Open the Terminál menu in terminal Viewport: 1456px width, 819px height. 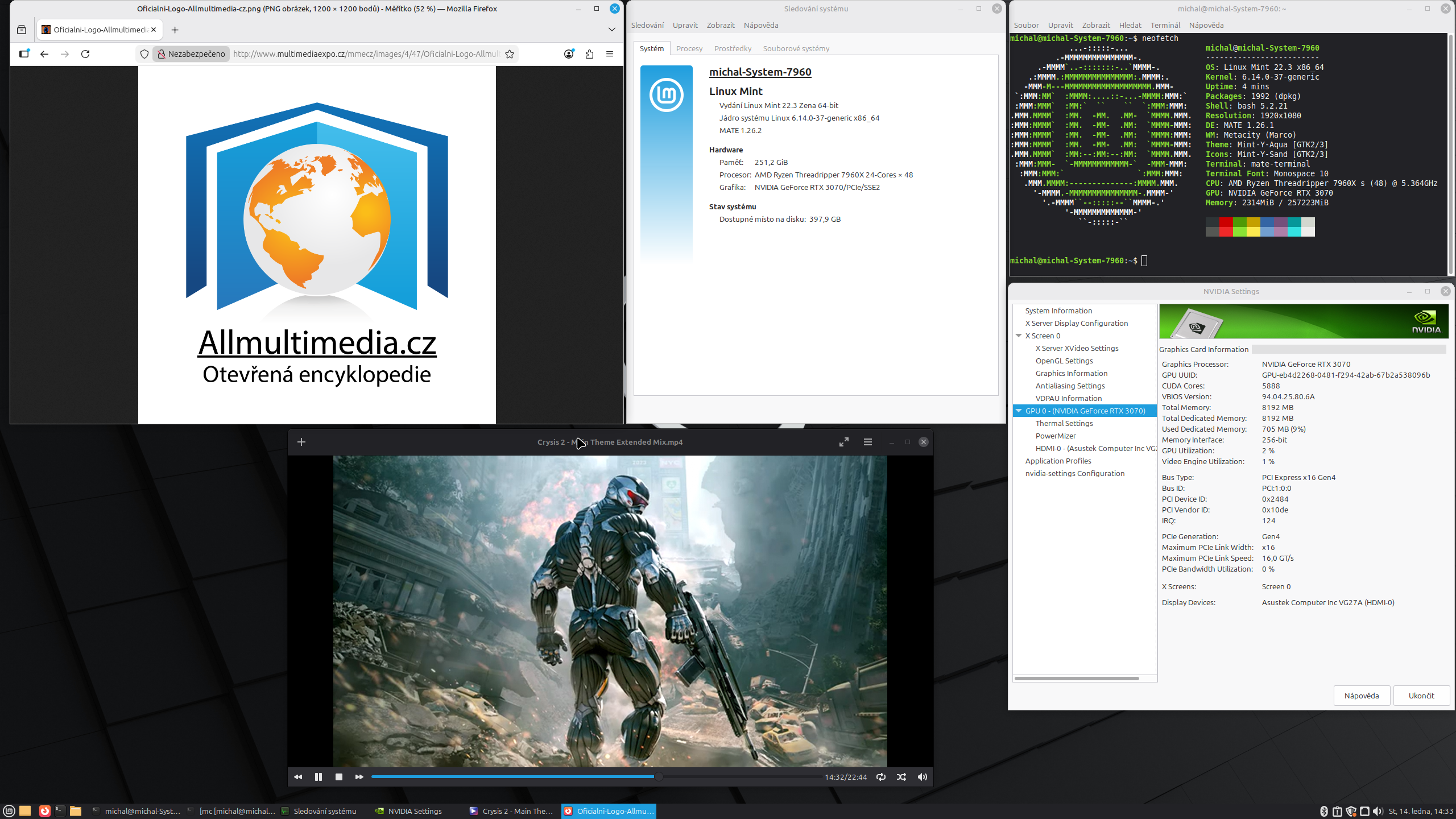1165,25
